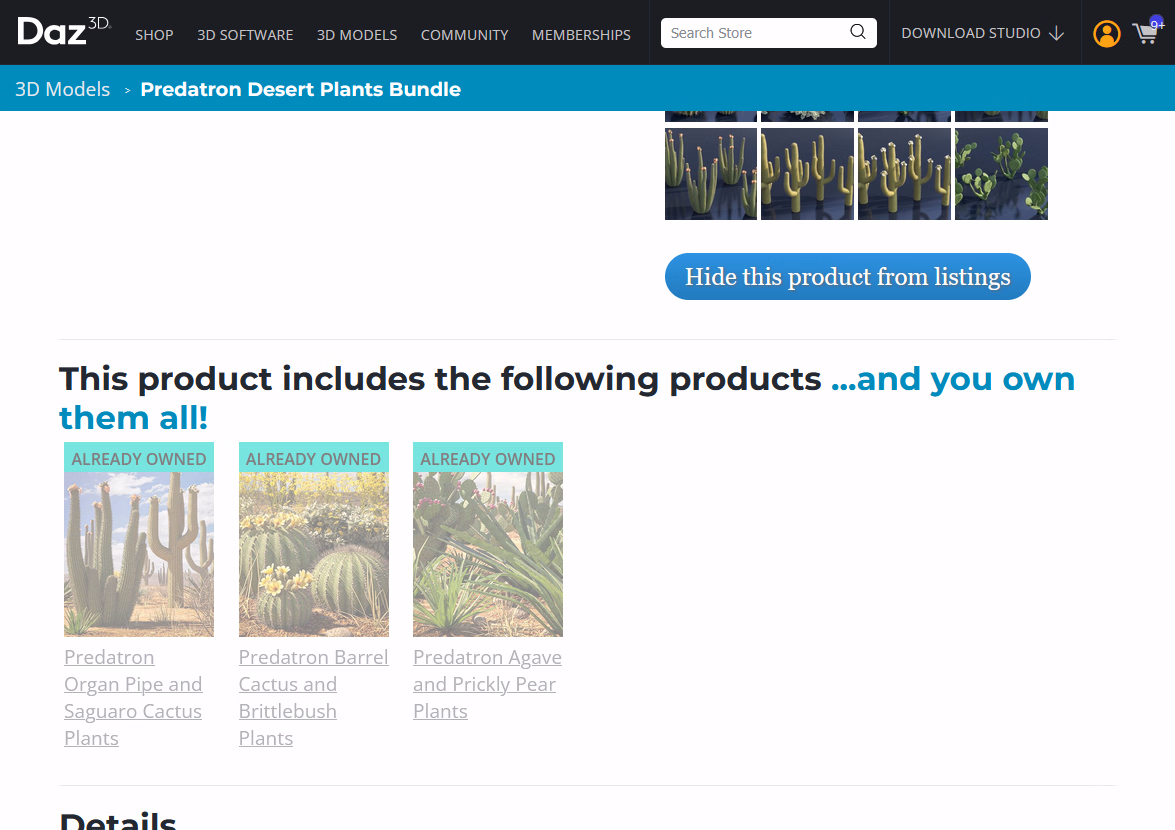Screen dimensions: 1175x830
Task: Click the 3D Models breadcrumb link
Action: tap(62, 89)
